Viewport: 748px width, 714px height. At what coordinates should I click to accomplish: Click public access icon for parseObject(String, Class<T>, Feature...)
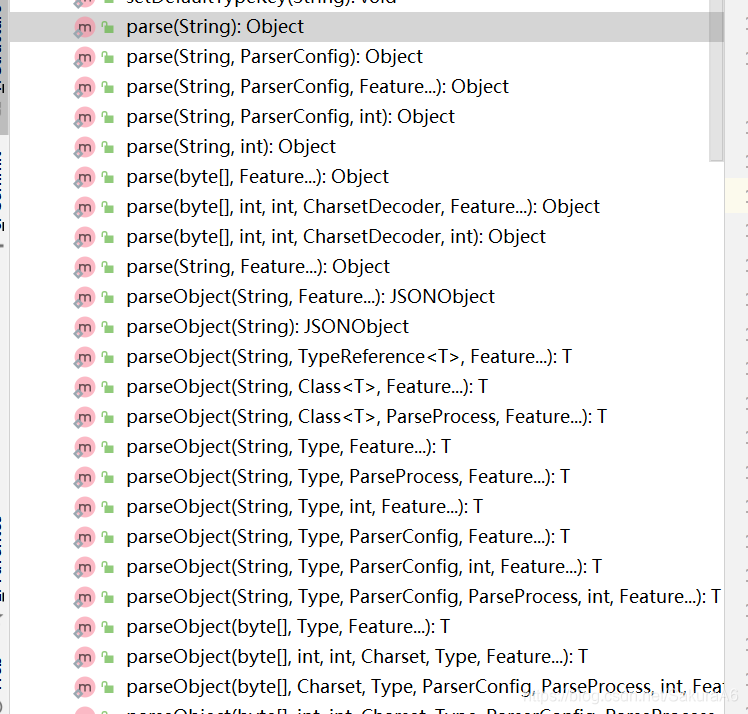tap(108, 388)
